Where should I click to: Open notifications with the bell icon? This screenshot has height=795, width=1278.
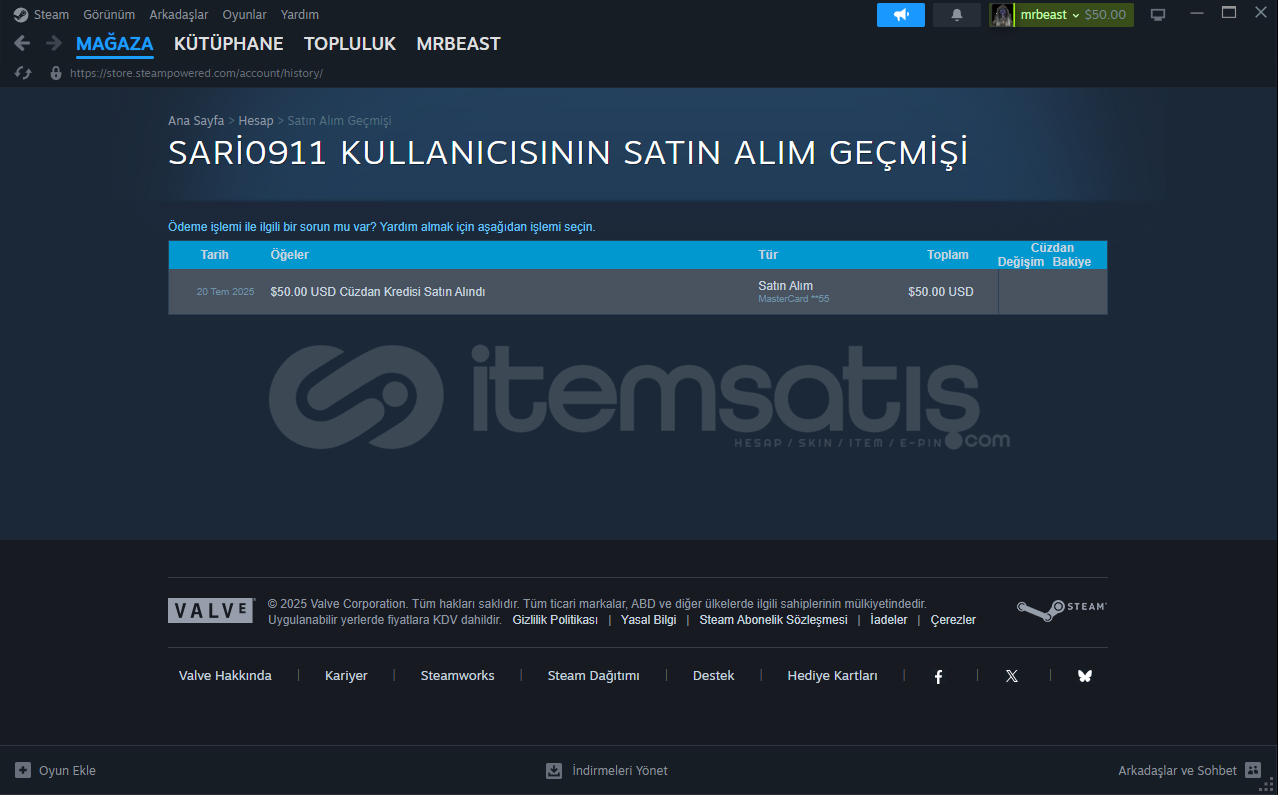(957, 15)
